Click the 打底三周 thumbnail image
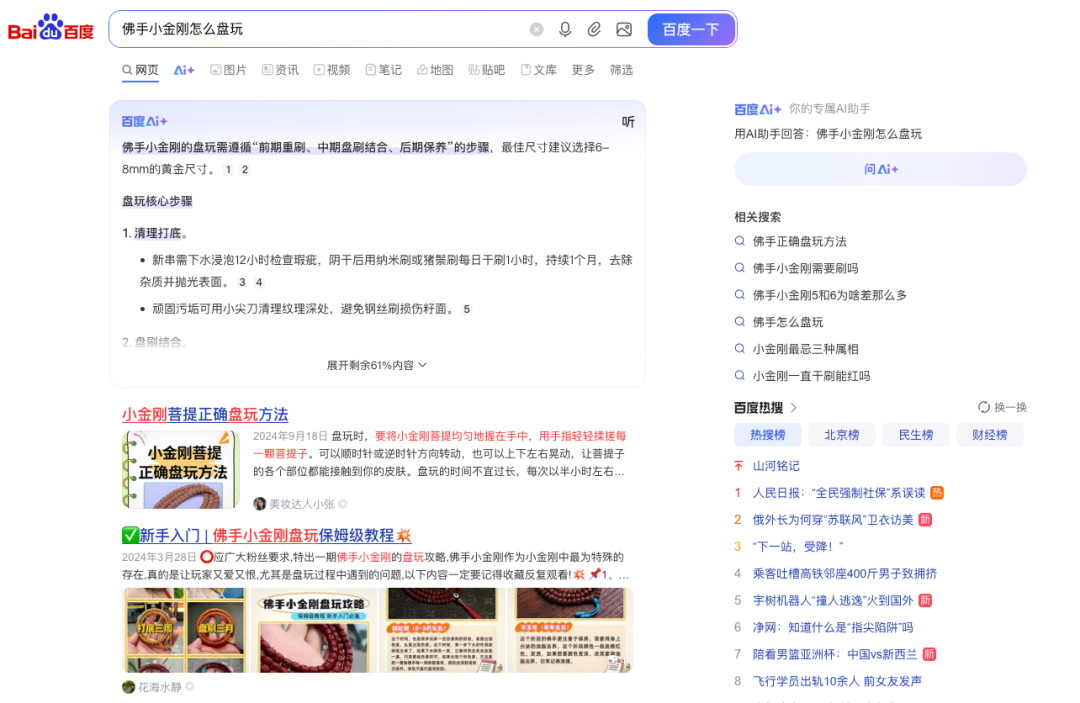 click(185, 630)
